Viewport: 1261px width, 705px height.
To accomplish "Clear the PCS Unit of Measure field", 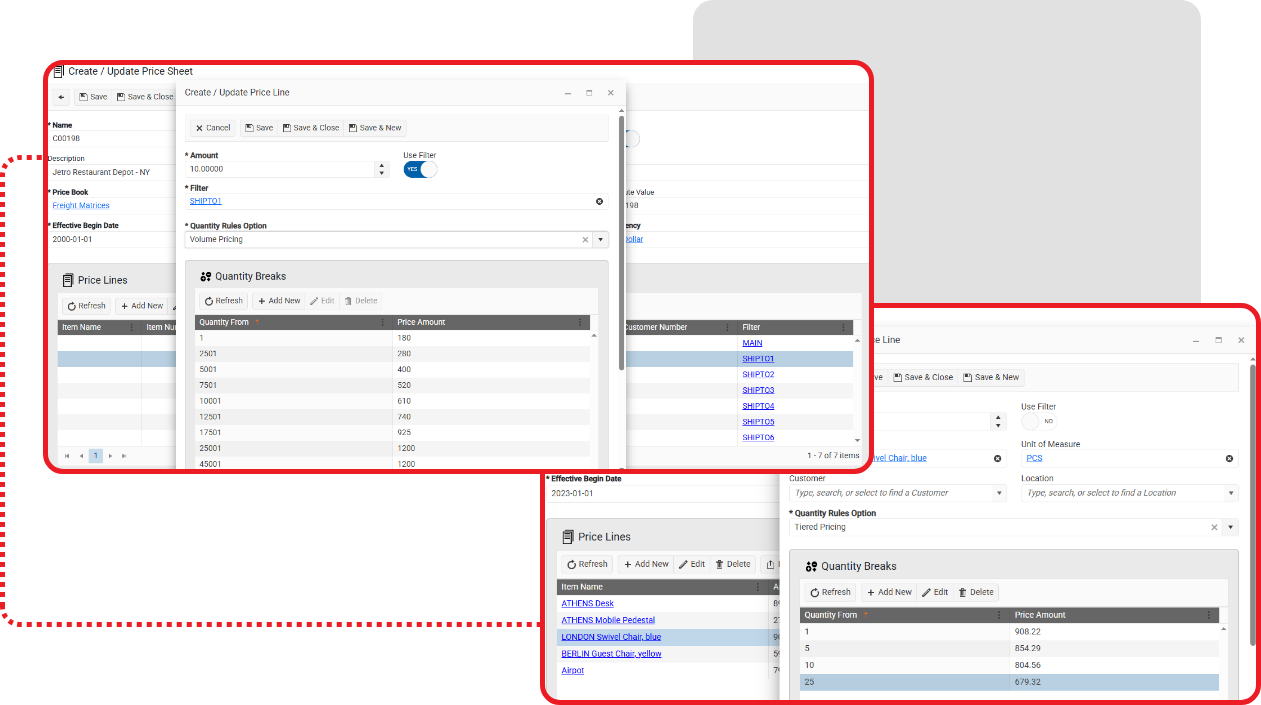I will [1230, 458].
